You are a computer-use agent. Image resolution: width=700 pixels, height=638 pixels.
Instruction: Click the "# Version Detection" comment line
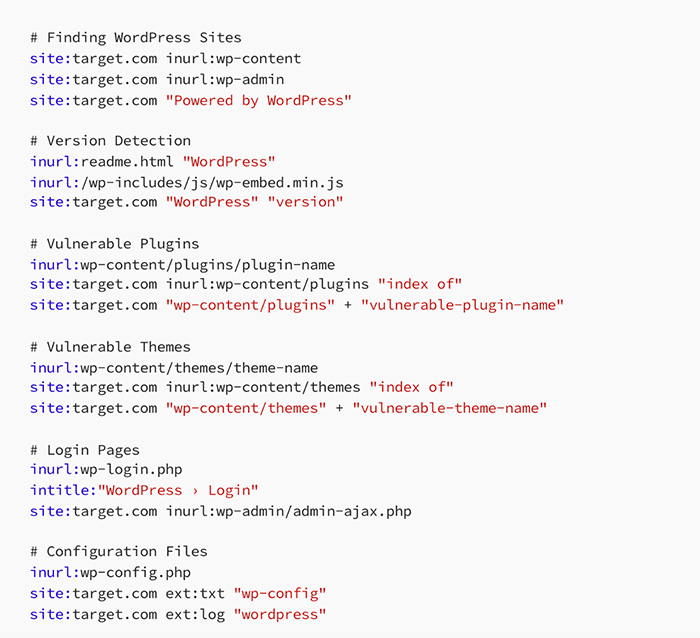pos(110,141)
